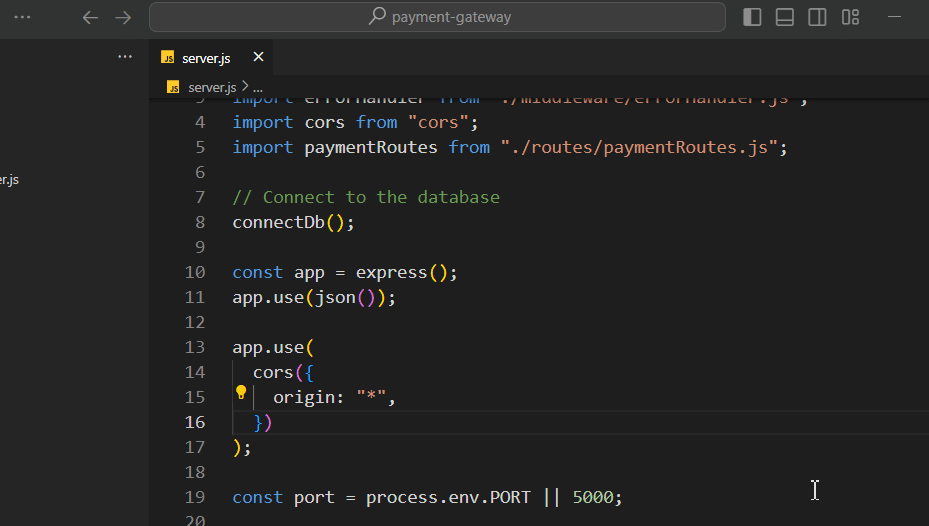
Task: Click paymentRoutes identifier on line 5
Action: (371, 147)
